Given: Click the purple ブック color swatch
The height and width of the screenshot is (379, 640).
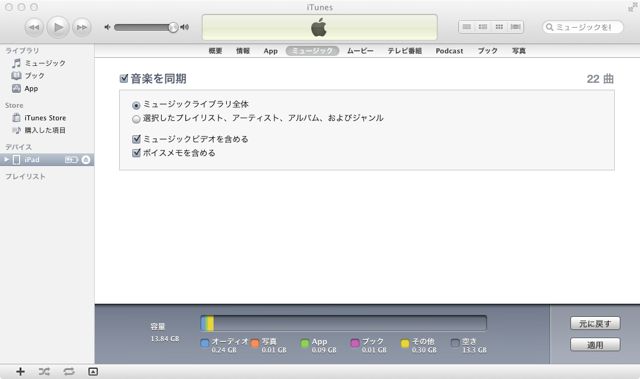Looking at the screenshot, I should (355, 344).
